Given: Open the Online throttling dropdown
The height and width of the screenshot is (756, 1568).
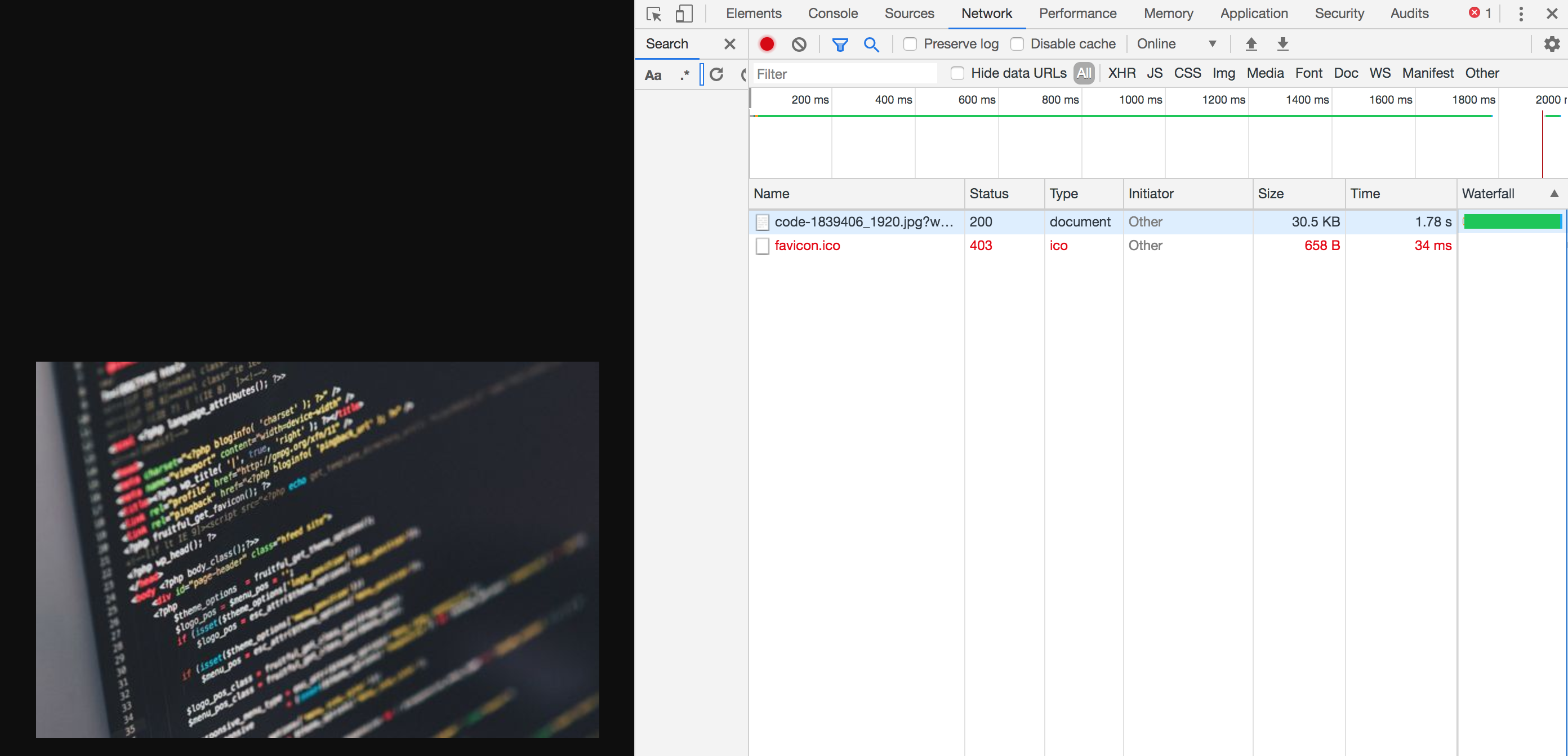Looking at the screenshot, I should (x=1176, y=44).
